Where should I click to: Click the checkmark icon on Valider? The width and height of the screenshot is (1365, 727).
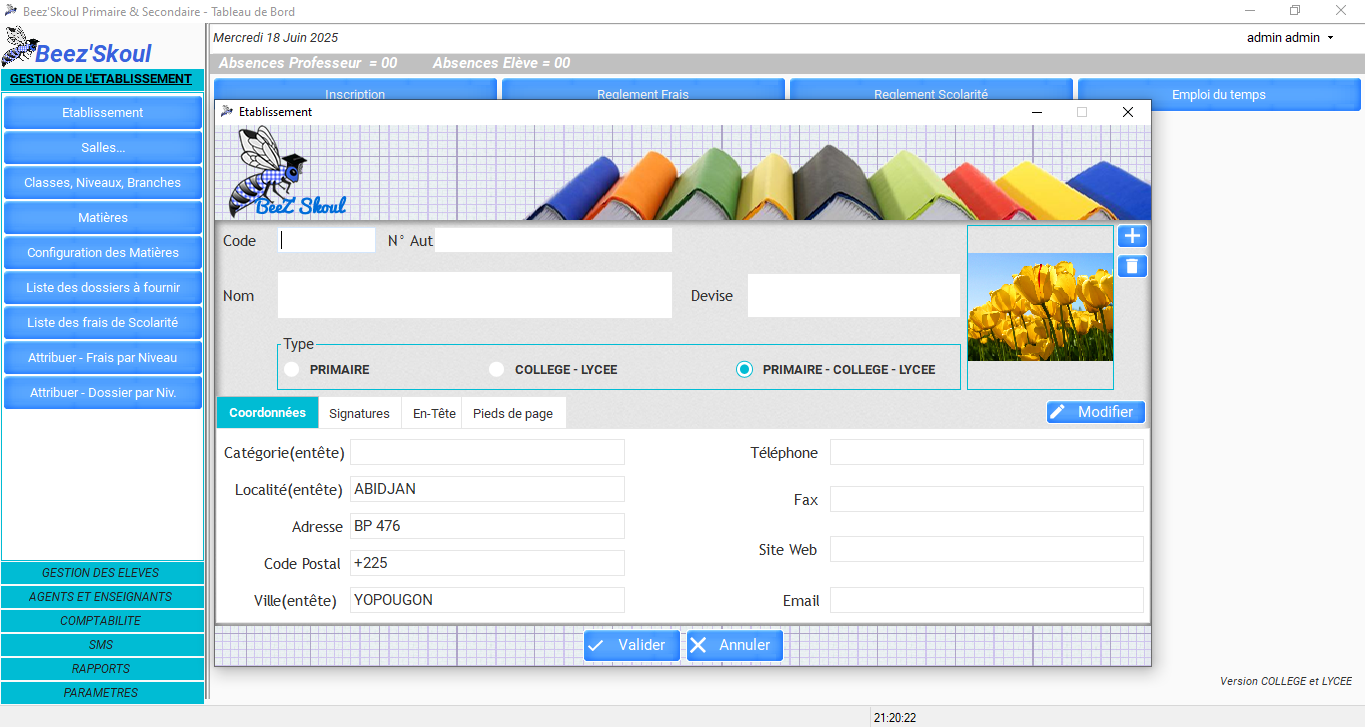596,646
